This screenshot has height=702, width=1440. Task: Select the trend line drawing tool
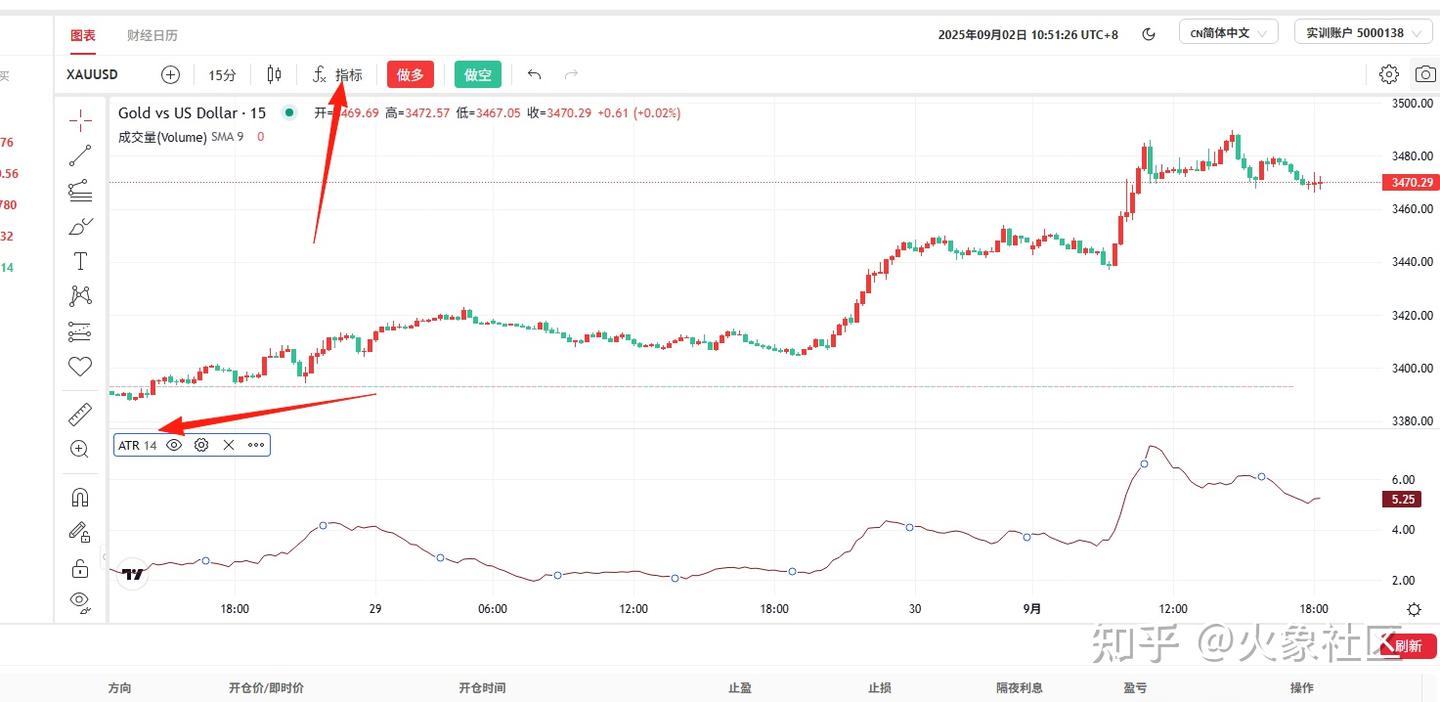(x=80, y=155)
